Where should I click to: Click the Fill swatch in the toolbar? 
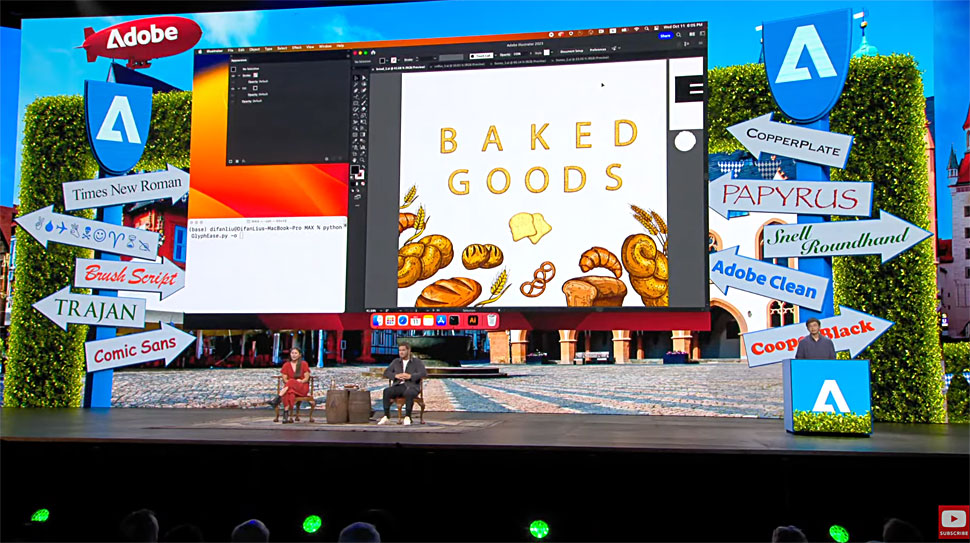(x=354, y=169)
